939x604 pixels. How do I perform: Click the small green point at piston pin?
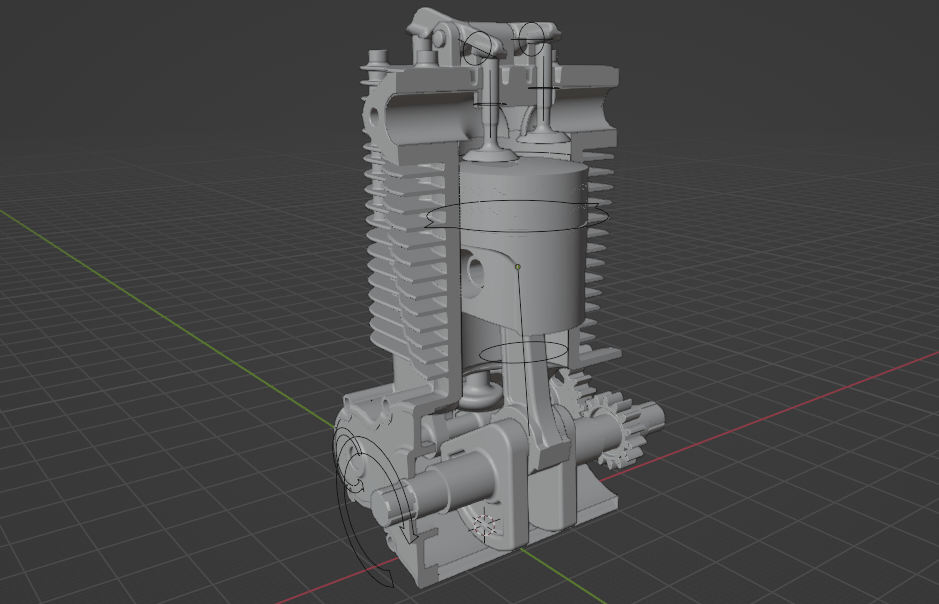[517, 266]
